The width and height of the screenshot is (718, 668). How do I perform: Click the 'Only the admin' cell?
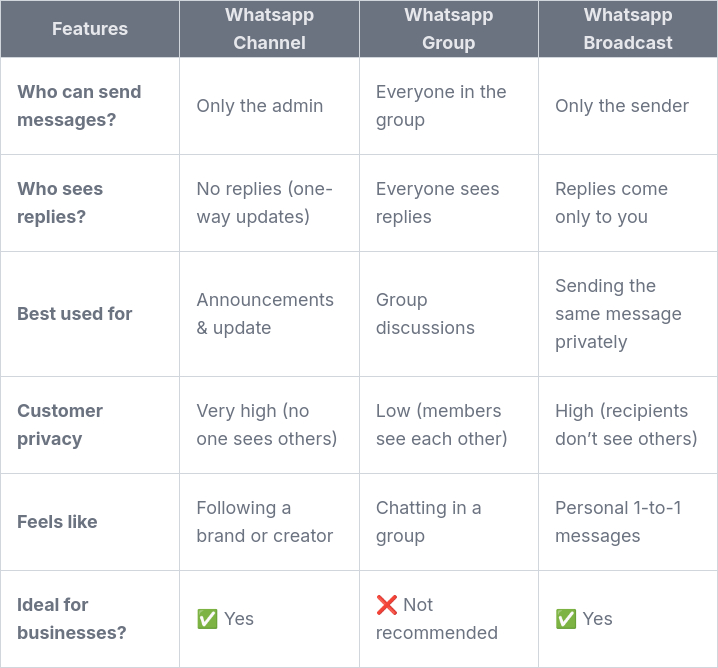260,106
